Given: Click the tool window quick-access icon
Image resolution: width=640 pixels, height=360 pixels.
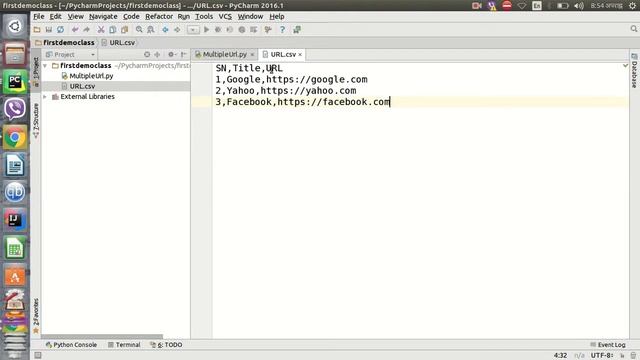Looking at the screenshot, I should (x=38, y=356).
